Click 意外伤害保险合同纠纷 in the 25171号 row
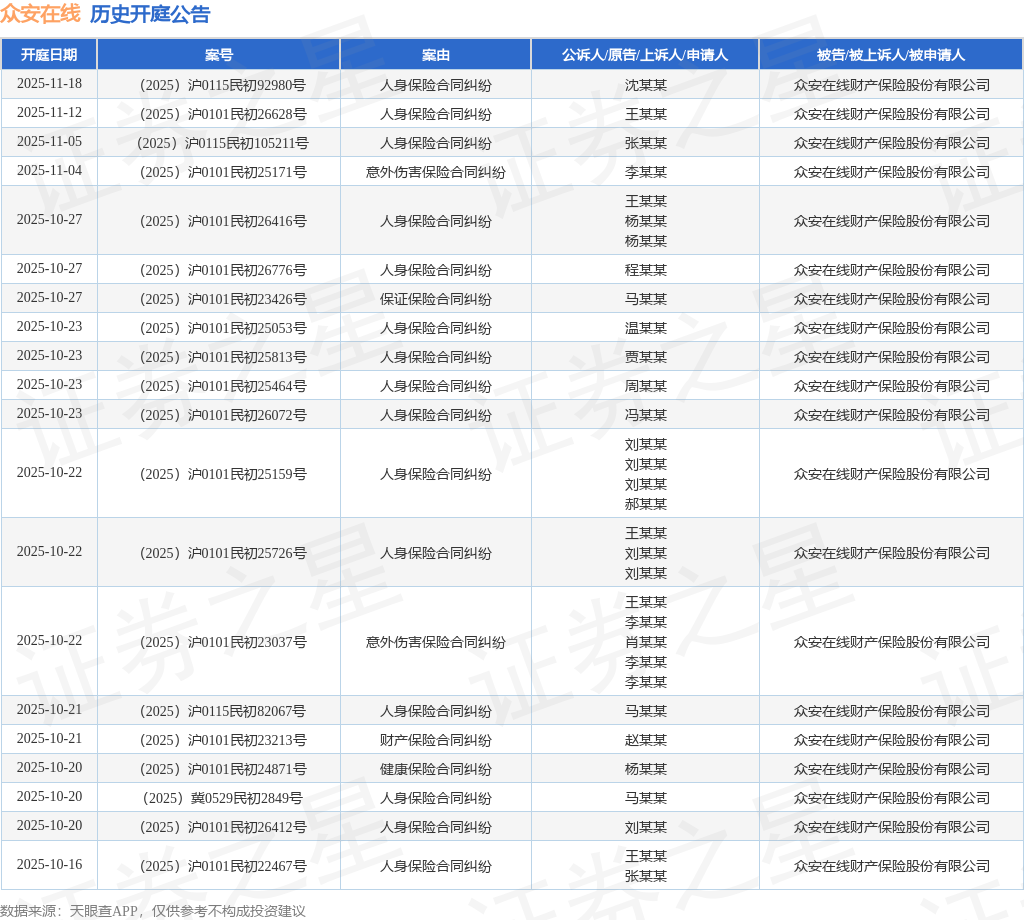The width and height of the screenshot is (1024, 920). point(436,172)
